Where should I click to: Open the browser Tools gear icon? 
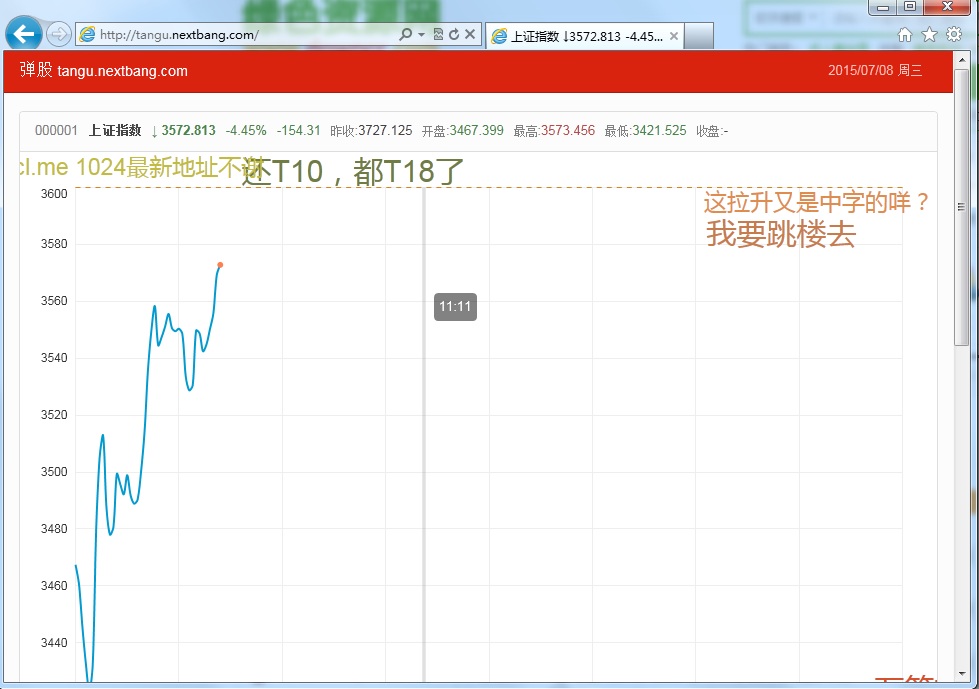[954, 35]
